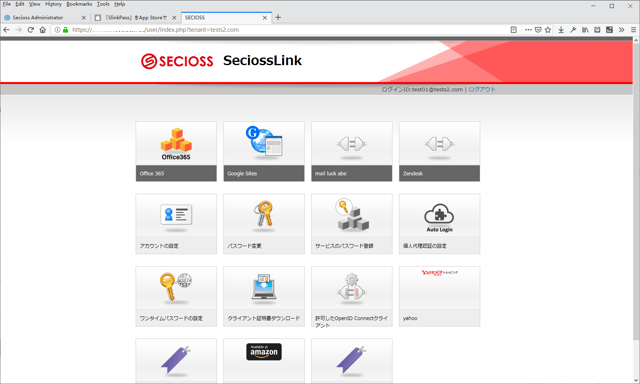Viewport: 640px width, 384px height.
Task: Open the Office 365 application tile
Action: [x=176, y=151]
